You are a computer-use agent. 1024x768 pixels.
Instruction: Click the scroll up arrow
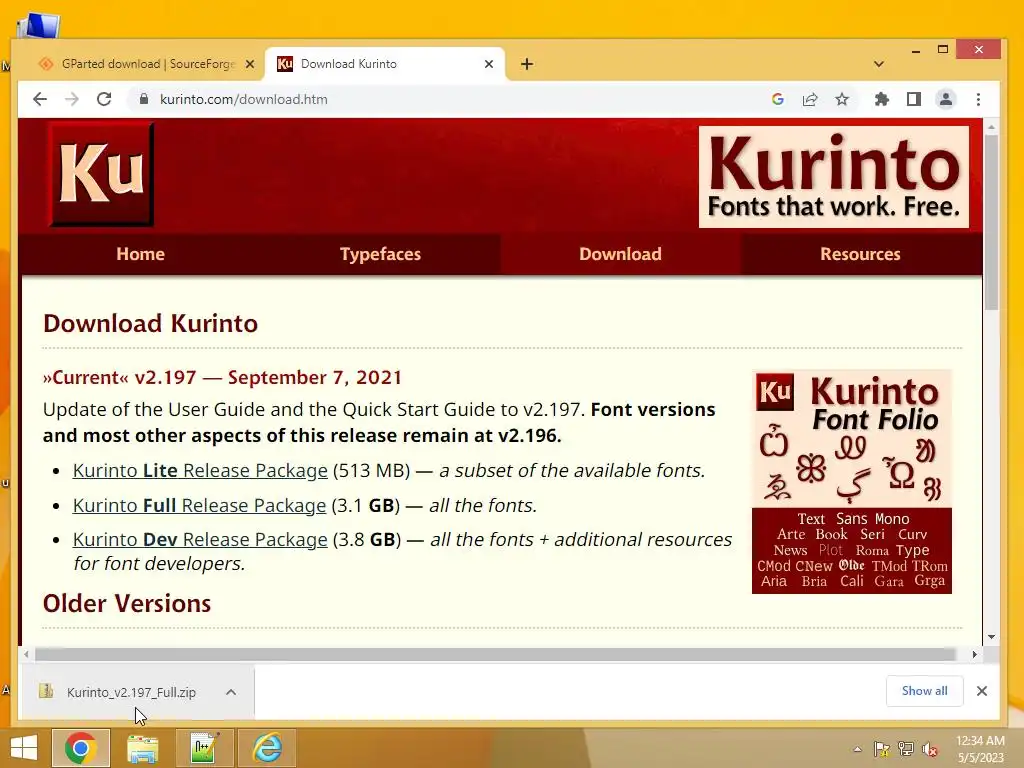coord(991,127)
